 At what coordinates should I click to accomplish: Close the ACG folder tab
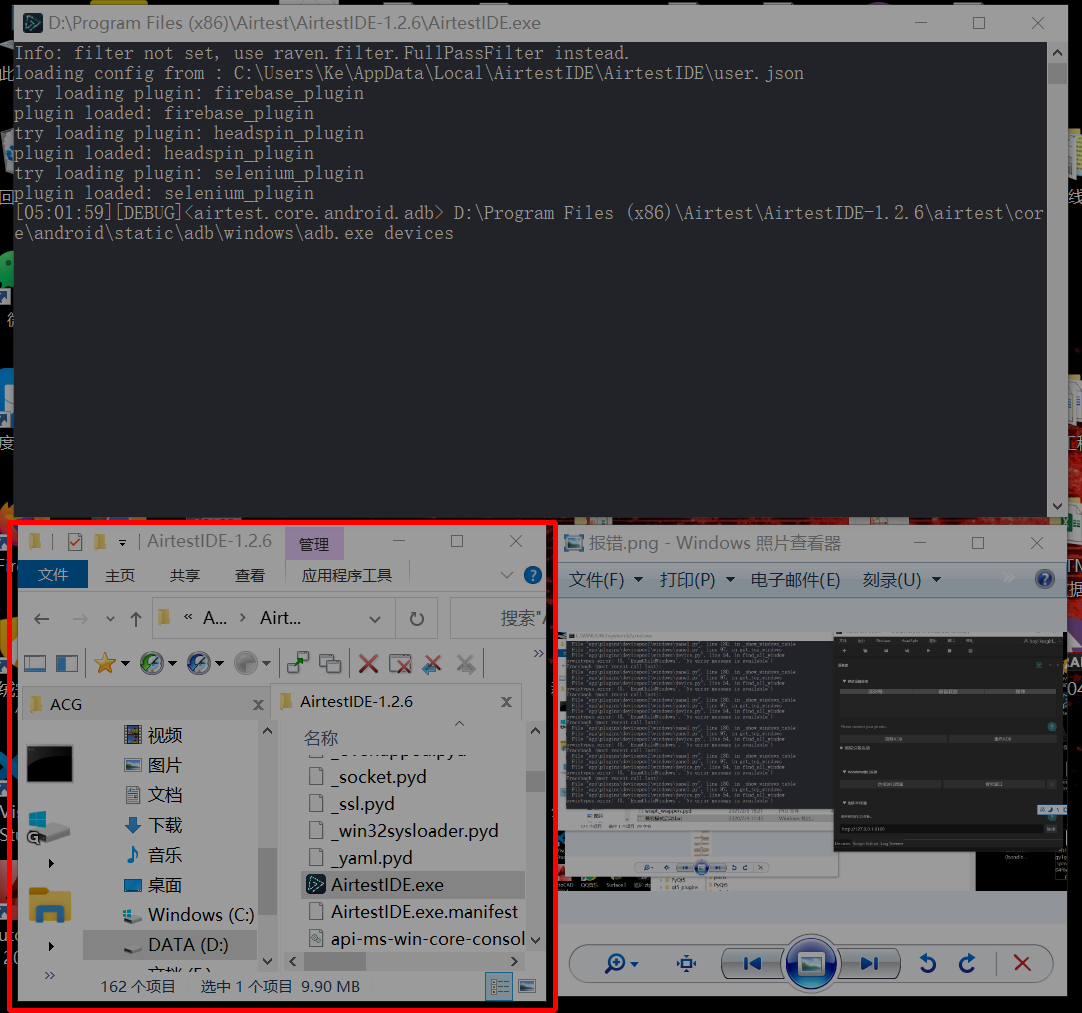coord(258,705)
